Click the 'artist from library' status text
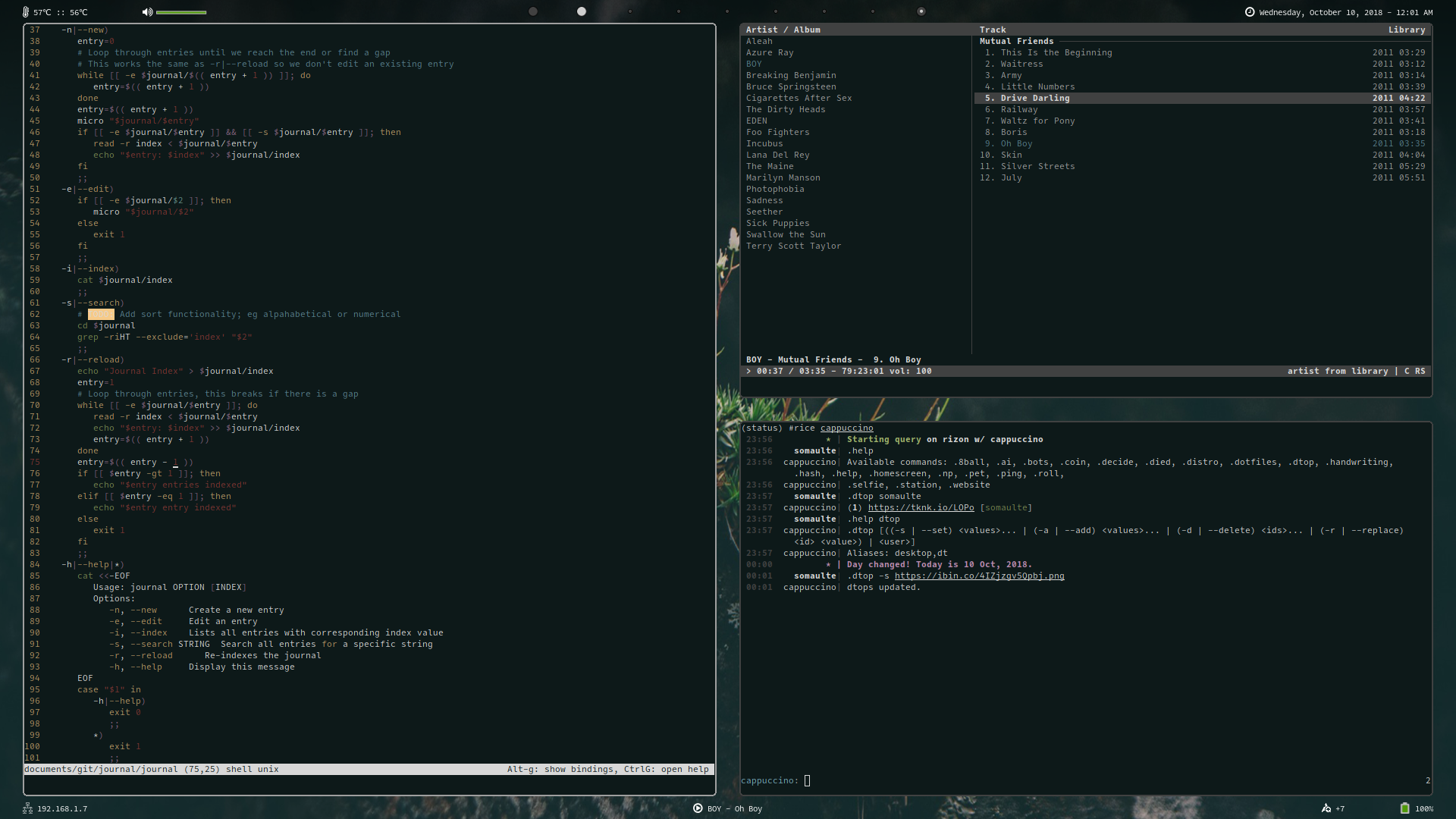 click(1338, 372)
